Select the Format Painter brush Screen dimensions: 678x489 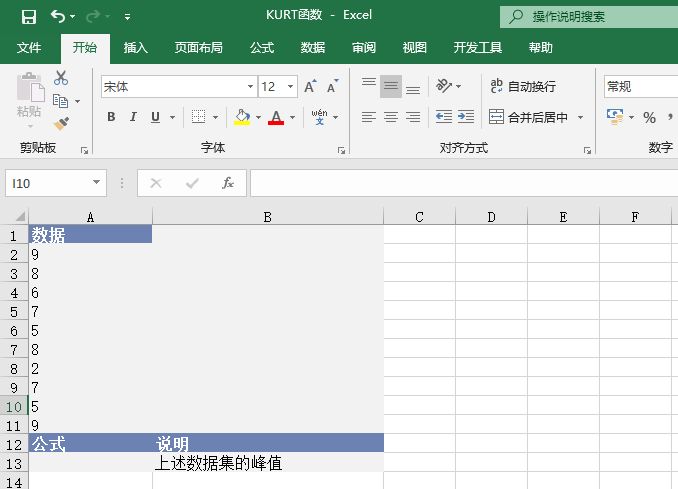coord(61,124)
